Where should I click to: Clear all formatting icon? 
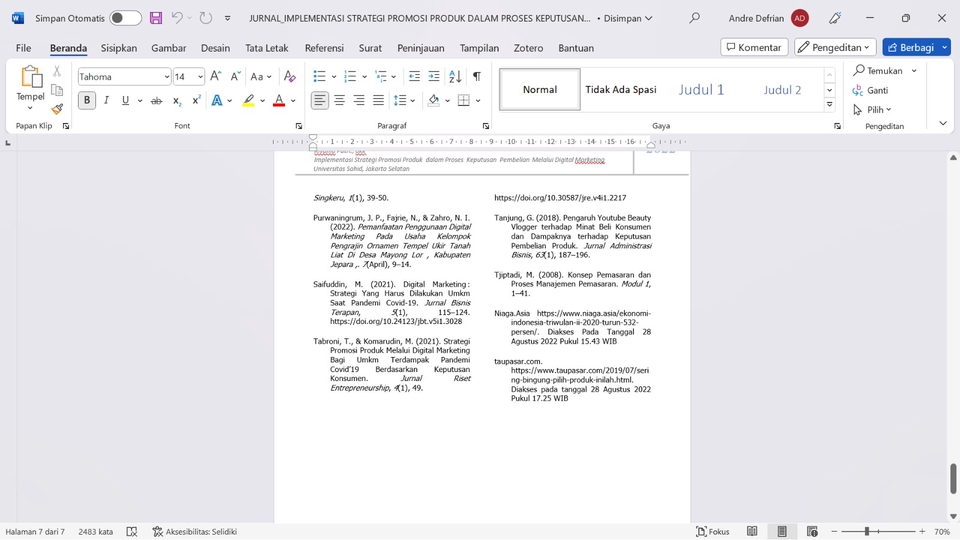pos(290,77)
